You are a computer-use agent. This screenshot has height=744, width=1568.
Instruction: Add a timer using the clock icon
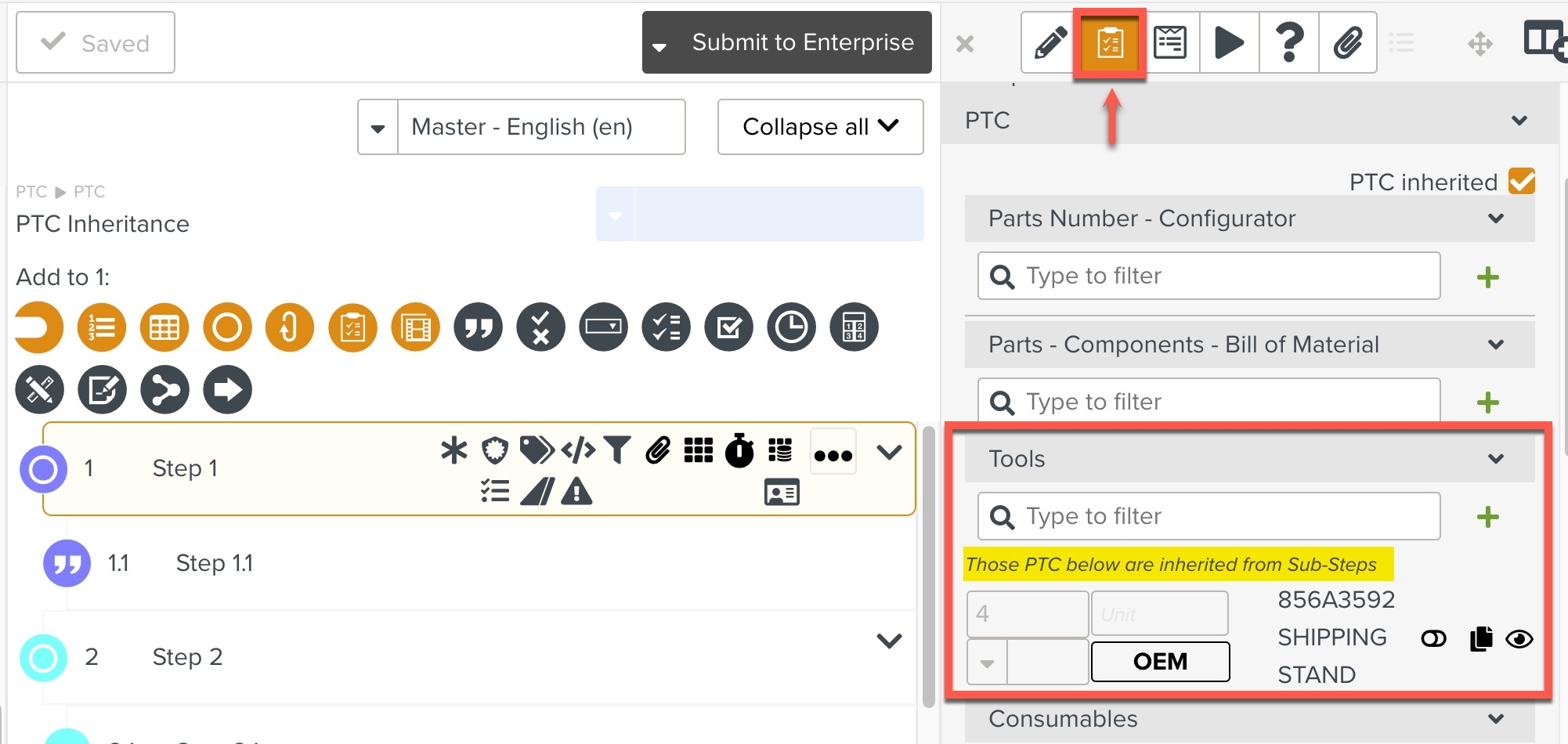[791, 327]
